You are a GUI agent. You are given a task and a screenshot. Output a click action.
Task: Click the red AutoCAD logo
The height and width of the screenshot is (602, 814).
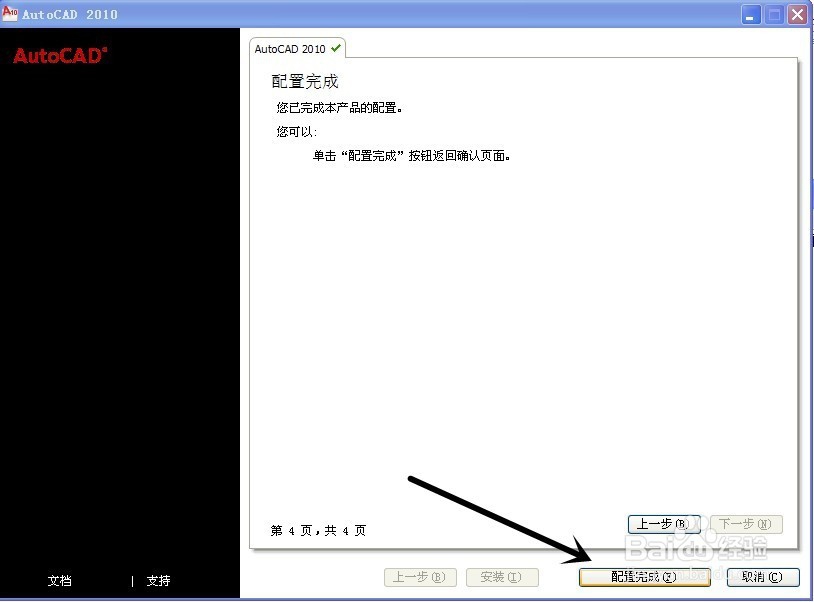point(60,56)
